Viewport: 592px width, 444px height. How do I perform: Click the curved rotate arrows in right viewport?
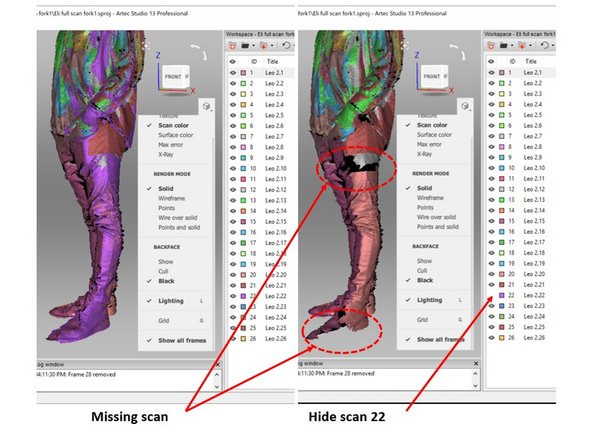pyautogui.click(x=458, y=52)
